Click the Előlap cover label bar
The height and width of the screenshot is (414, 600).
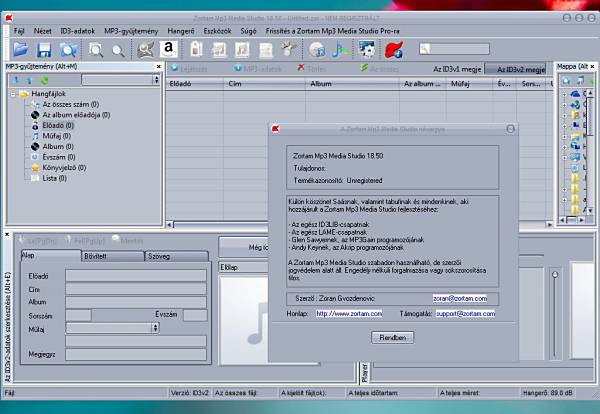pyautogui.click(x=244, y=267)
